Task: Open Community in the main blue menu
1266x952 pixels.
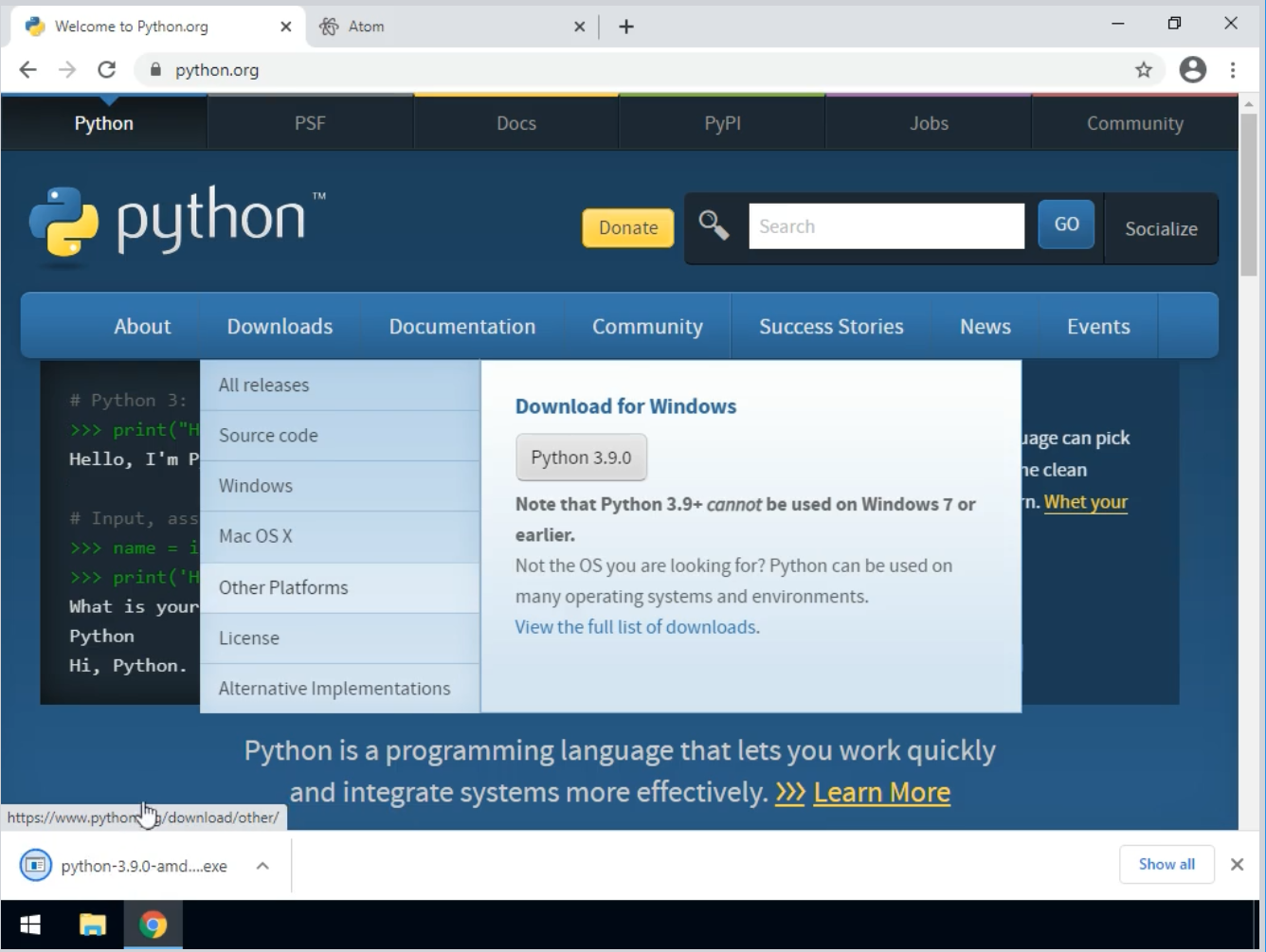Action: tap(647, 326)
